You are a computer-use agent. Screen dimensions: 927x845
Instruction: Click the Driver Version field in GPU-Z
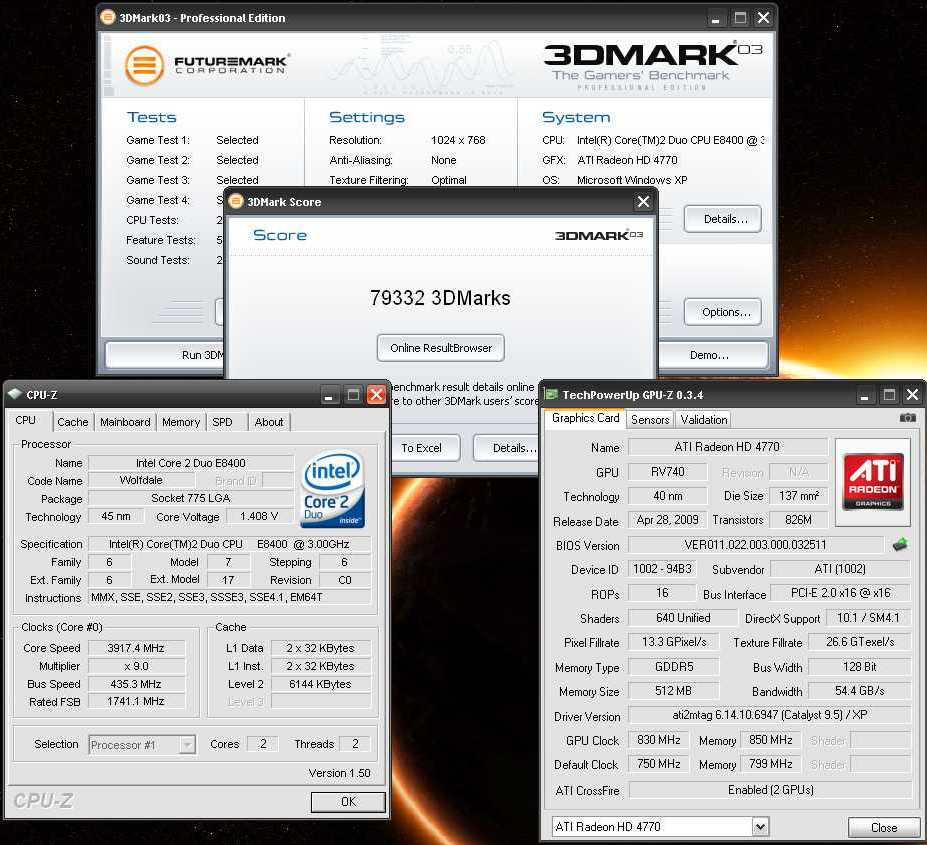coord(770,715)
